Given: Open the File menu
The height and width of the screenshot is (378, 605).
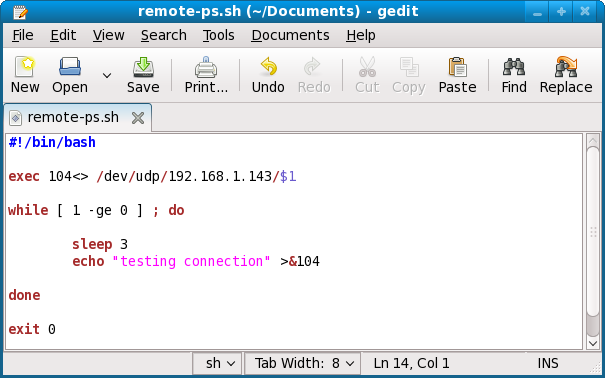Looking at the screenshot, I should [x=23, y=35].
